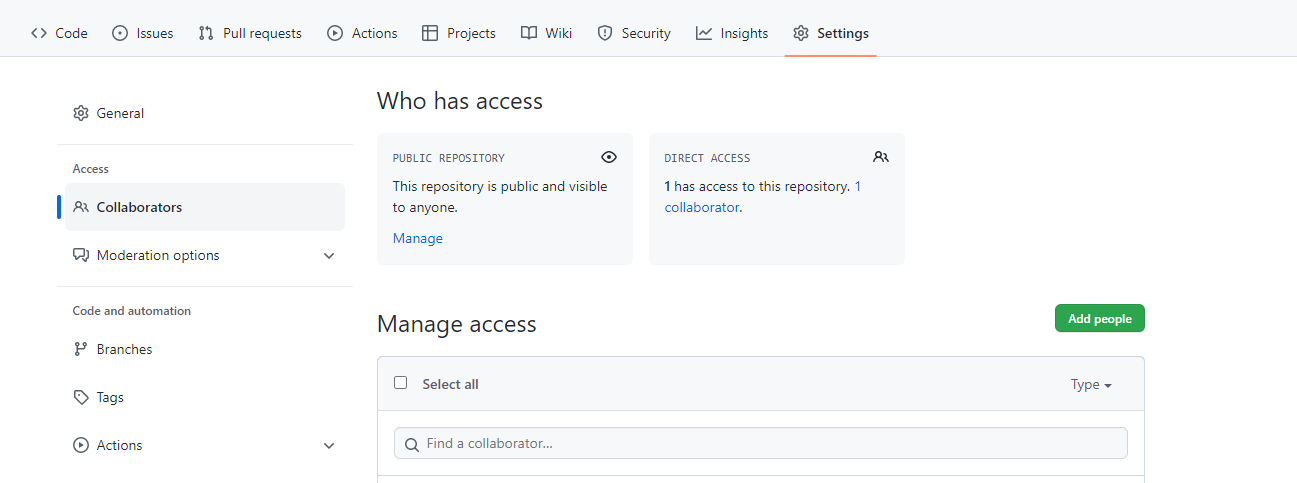This screenshot has width=1297, height=483.
Task: Focus the Find a collaborator search field
Action: point(760,443)
